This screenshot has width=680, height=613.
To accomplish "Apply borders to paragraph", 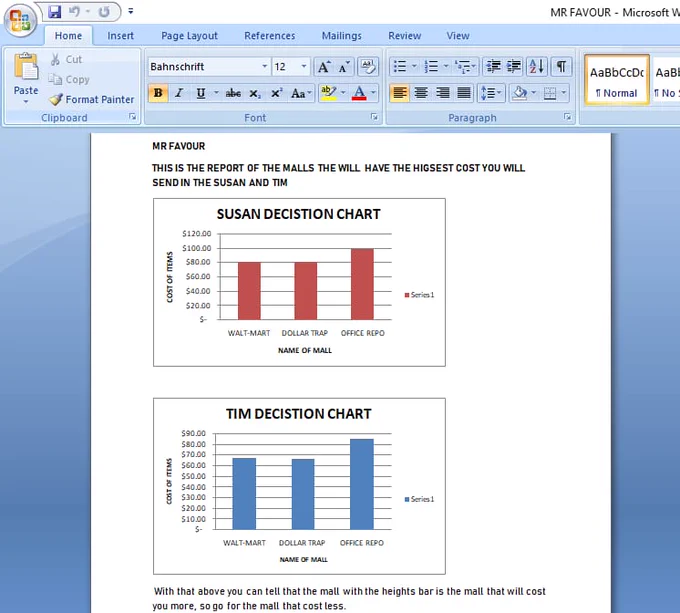I will 549,93.
